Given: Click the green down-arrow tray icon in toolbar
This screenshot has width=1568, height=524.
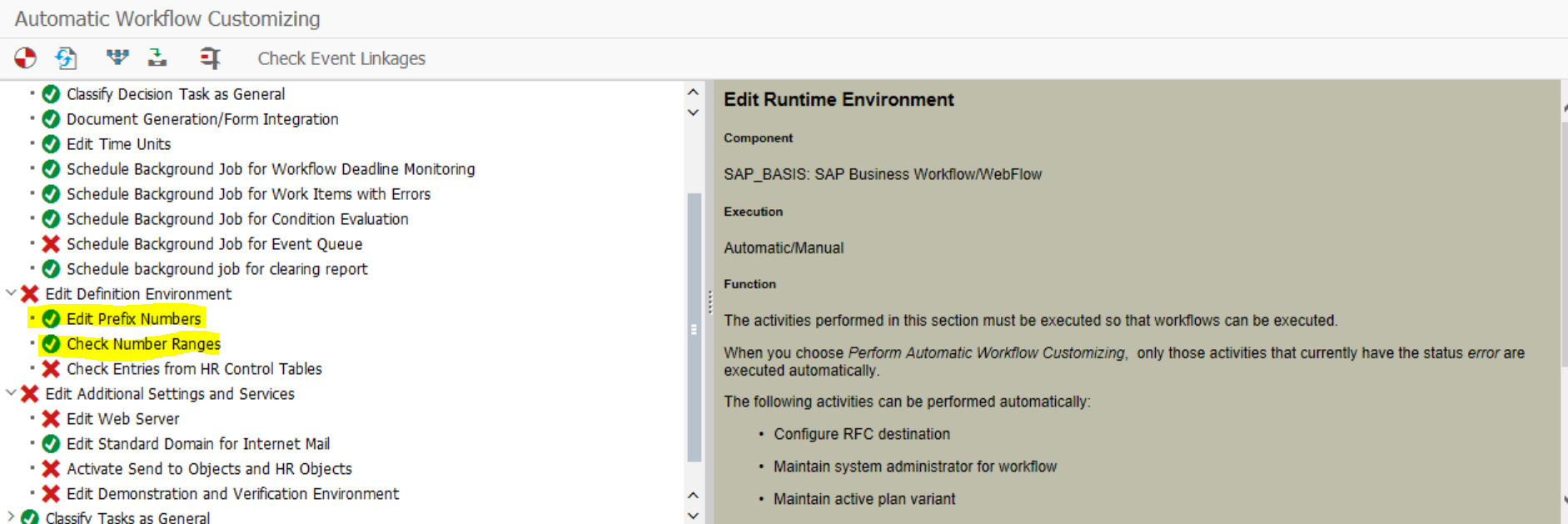Looking at the screenshot, I should tap(157, 57).
